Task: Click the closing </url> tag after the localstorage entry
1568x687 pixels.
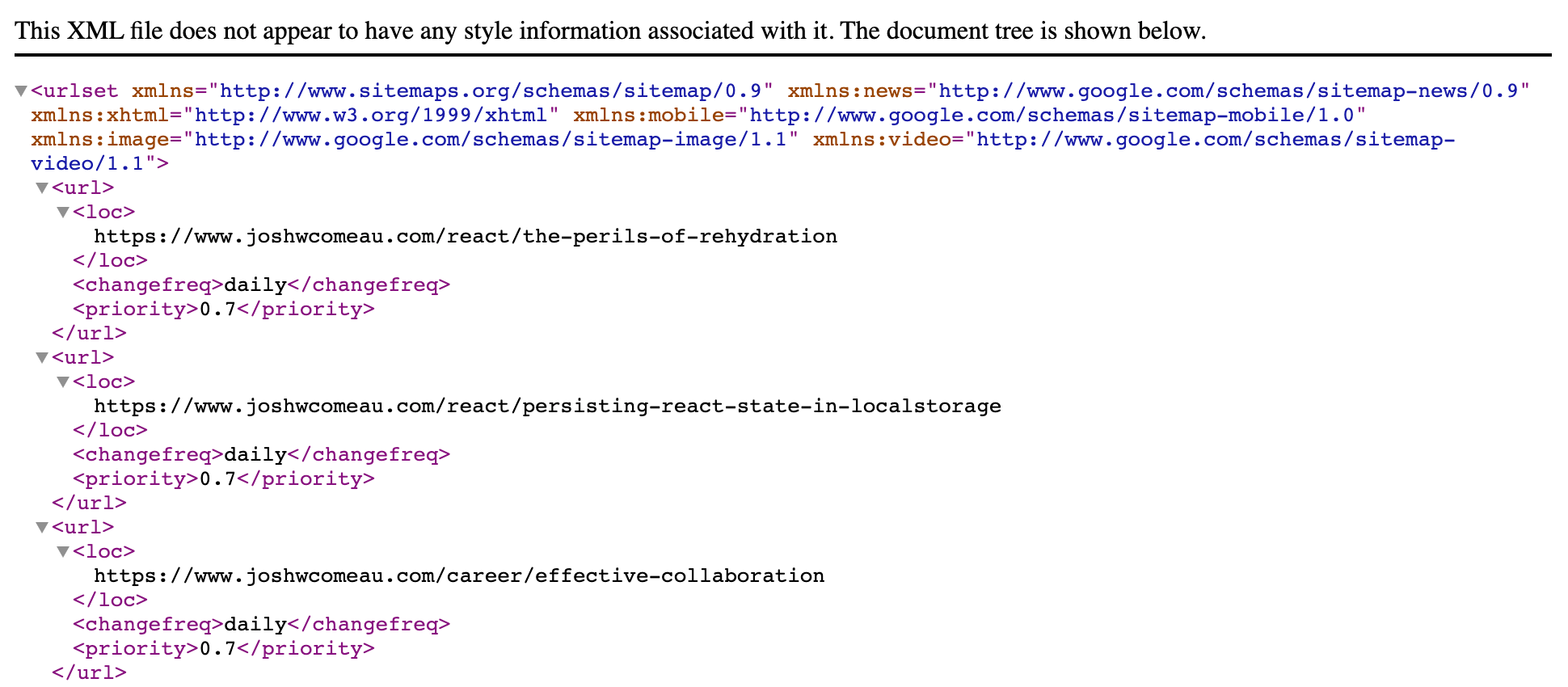Action: click(x=89, y=503)
